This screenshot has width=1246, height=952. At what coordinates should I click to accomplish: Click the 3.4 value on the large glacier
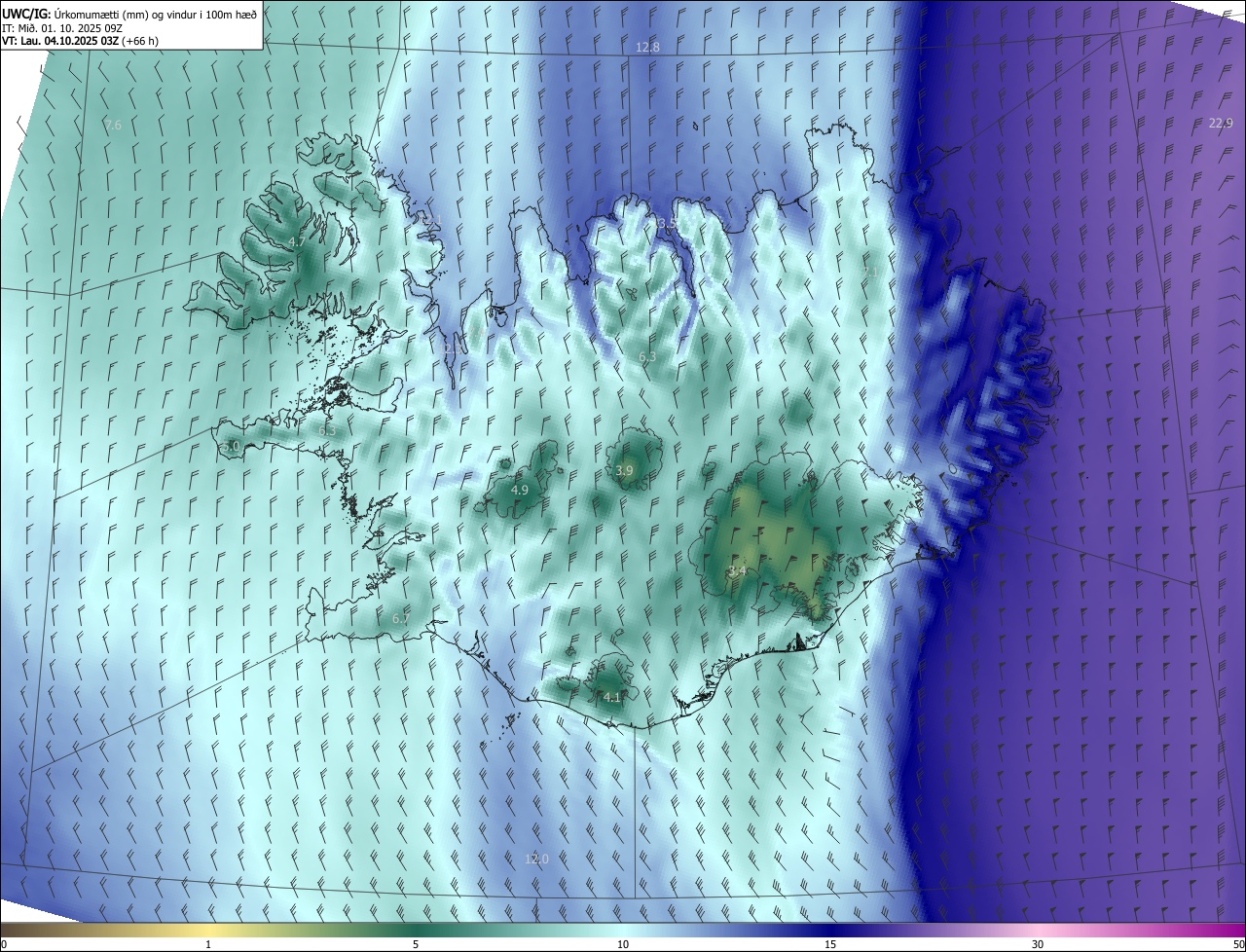[737, 570]
